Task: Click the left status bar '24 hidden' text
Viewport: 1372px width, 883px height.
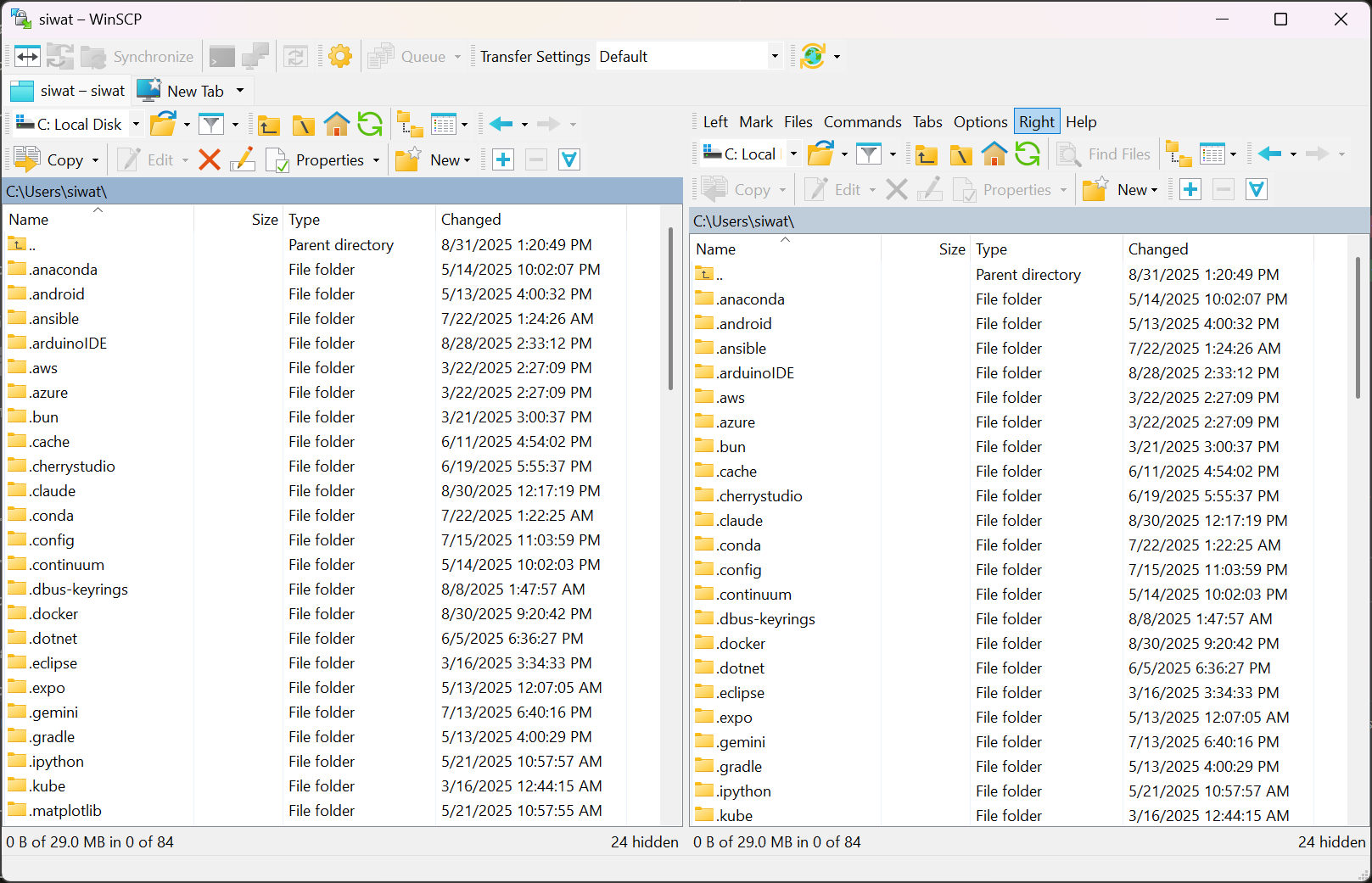Action: pyautogui.click(x=644, y=842)
